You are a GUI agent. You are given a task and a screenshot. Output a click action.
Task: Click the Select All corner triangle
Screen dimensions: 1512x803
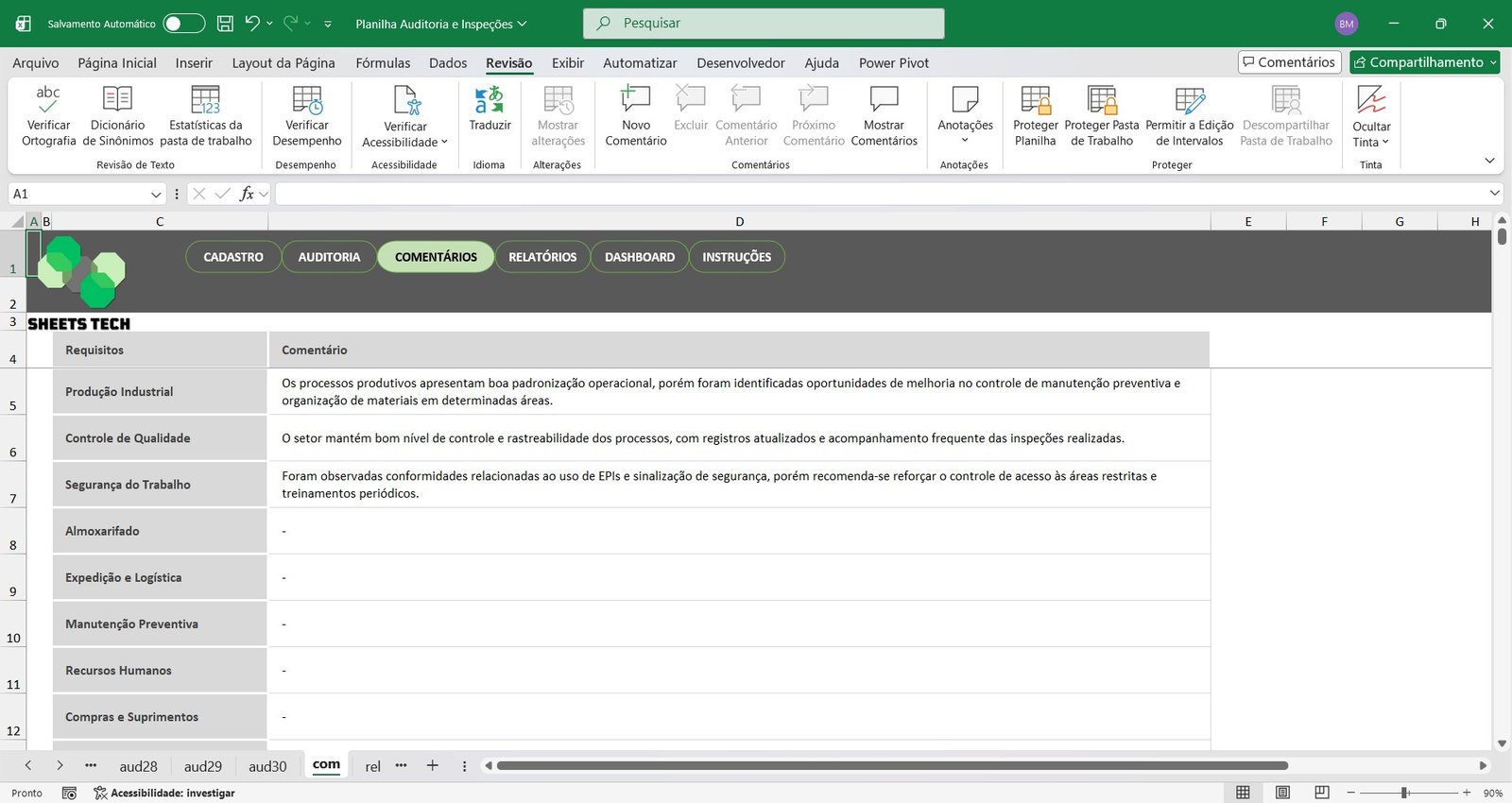click(x=17, y=222)
